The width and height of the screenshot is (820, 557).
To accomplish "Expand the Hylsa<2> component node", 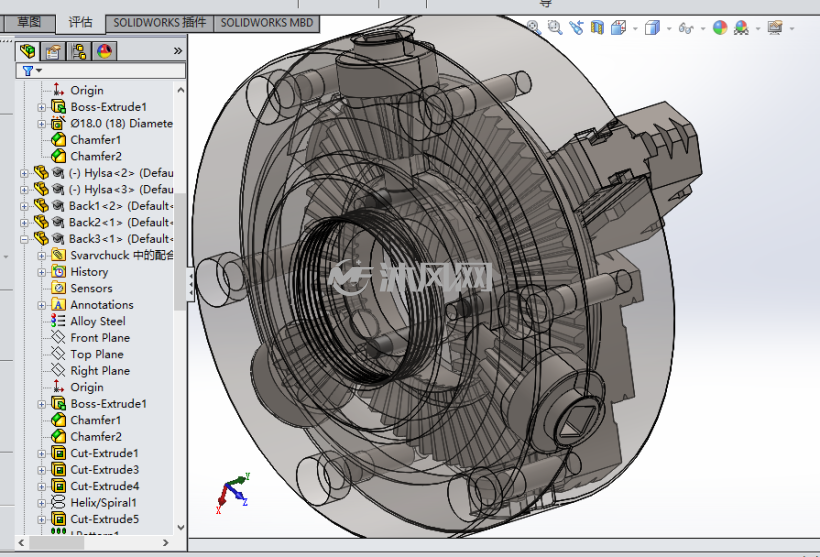I will [x=24, y=173].
